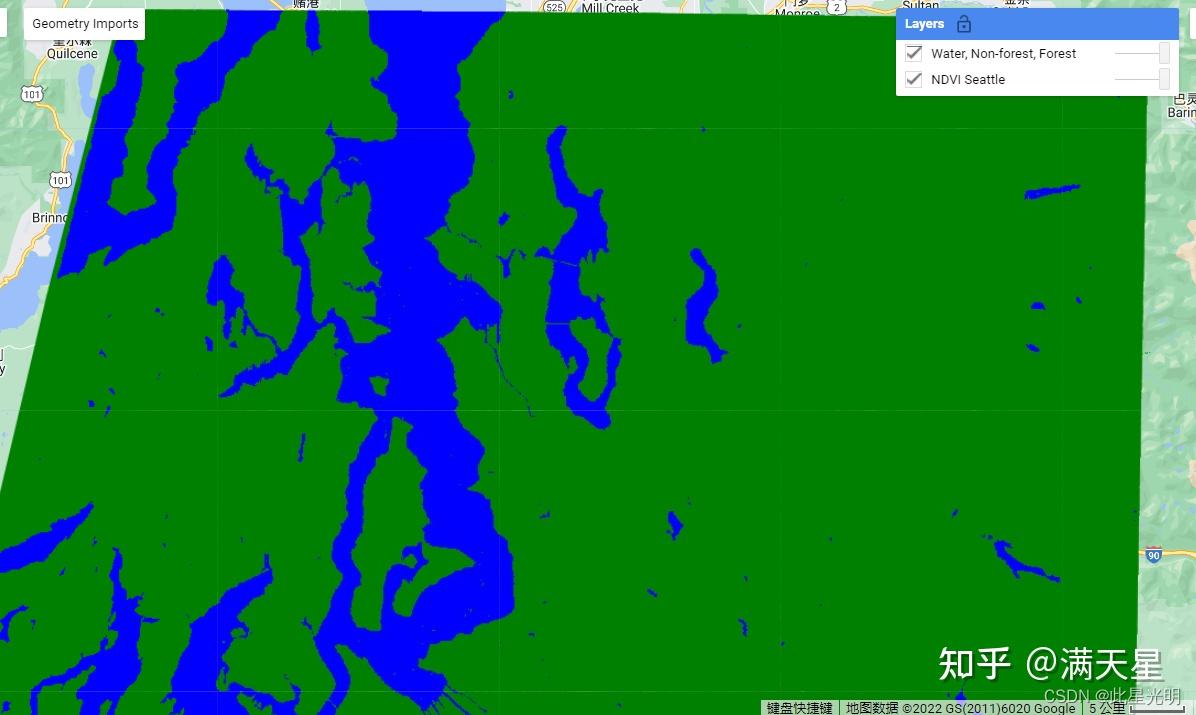This screenshot has width=1196, height=715.
Task: Uncheck the NDVI Seattle layer
Action: click(913, 79)
